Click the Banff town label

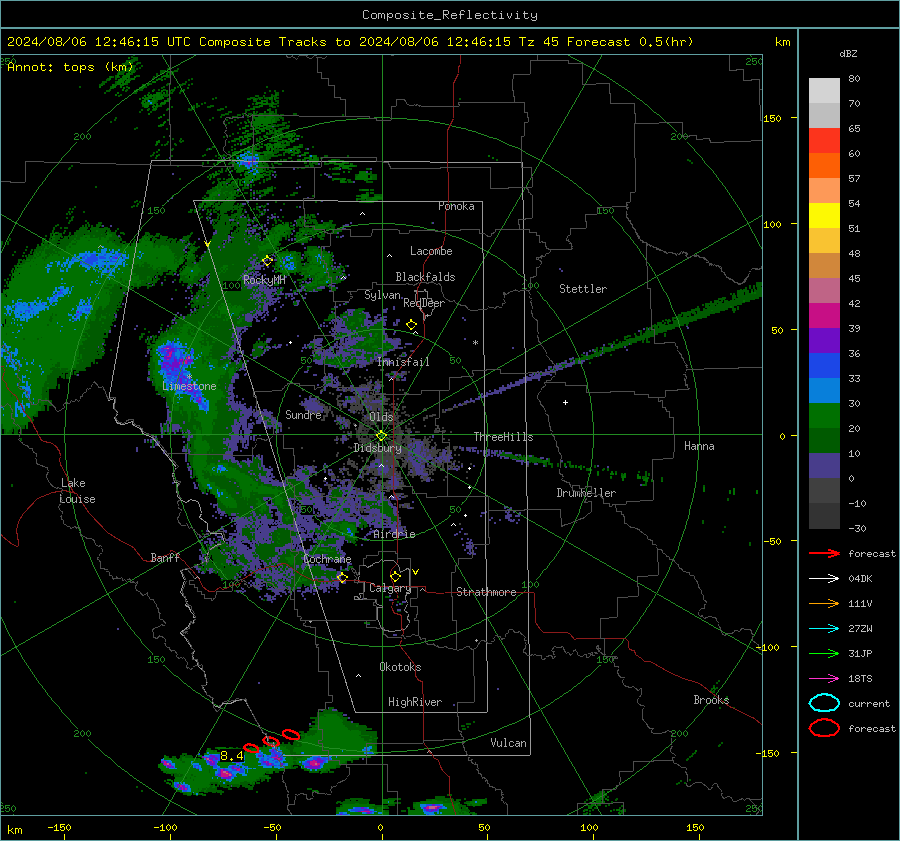pos(165,557)
